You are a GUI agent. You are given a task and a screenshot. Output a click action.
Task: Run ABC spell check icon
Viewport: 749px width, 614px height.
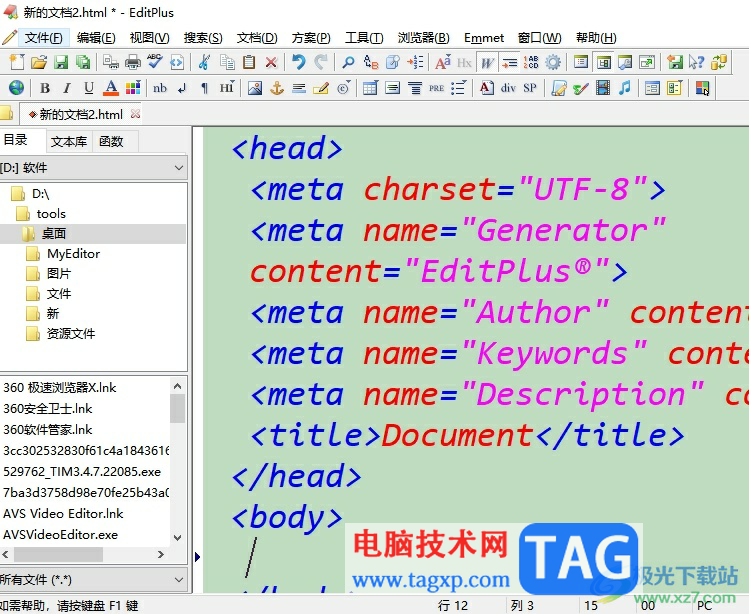tap(155, 62)
